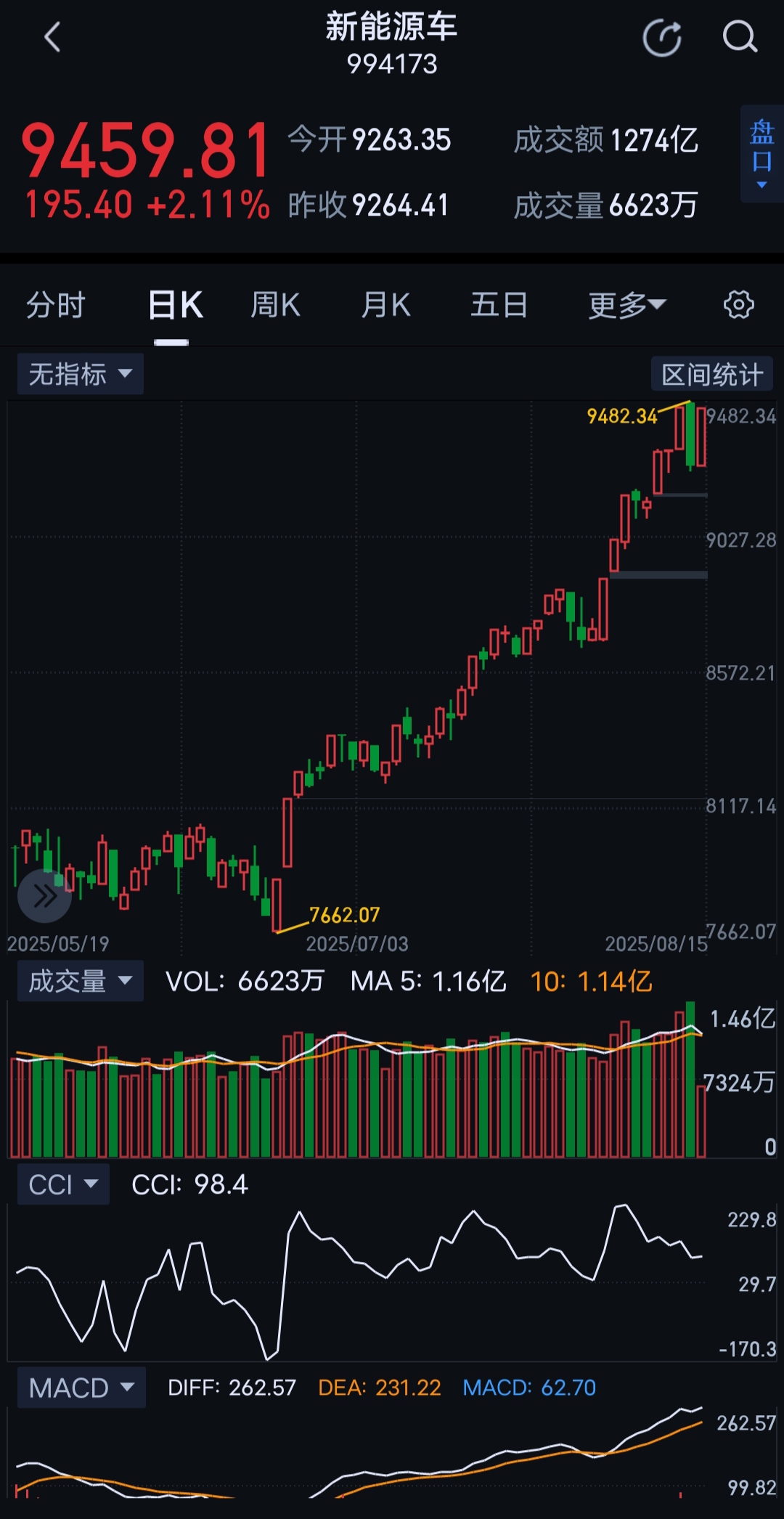Tap the VOL: 6623万 reading
The width and height of the screenshot is (784, 1519).
point(245,982)
